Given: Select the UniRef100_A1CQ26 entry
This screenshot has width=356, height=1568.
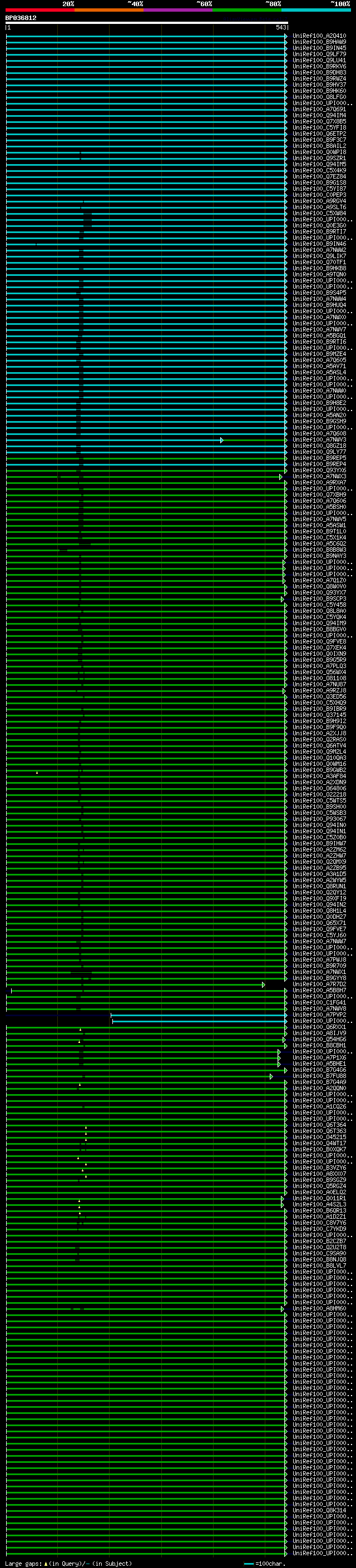Looking at the screenshot, I should [319, 1106].
